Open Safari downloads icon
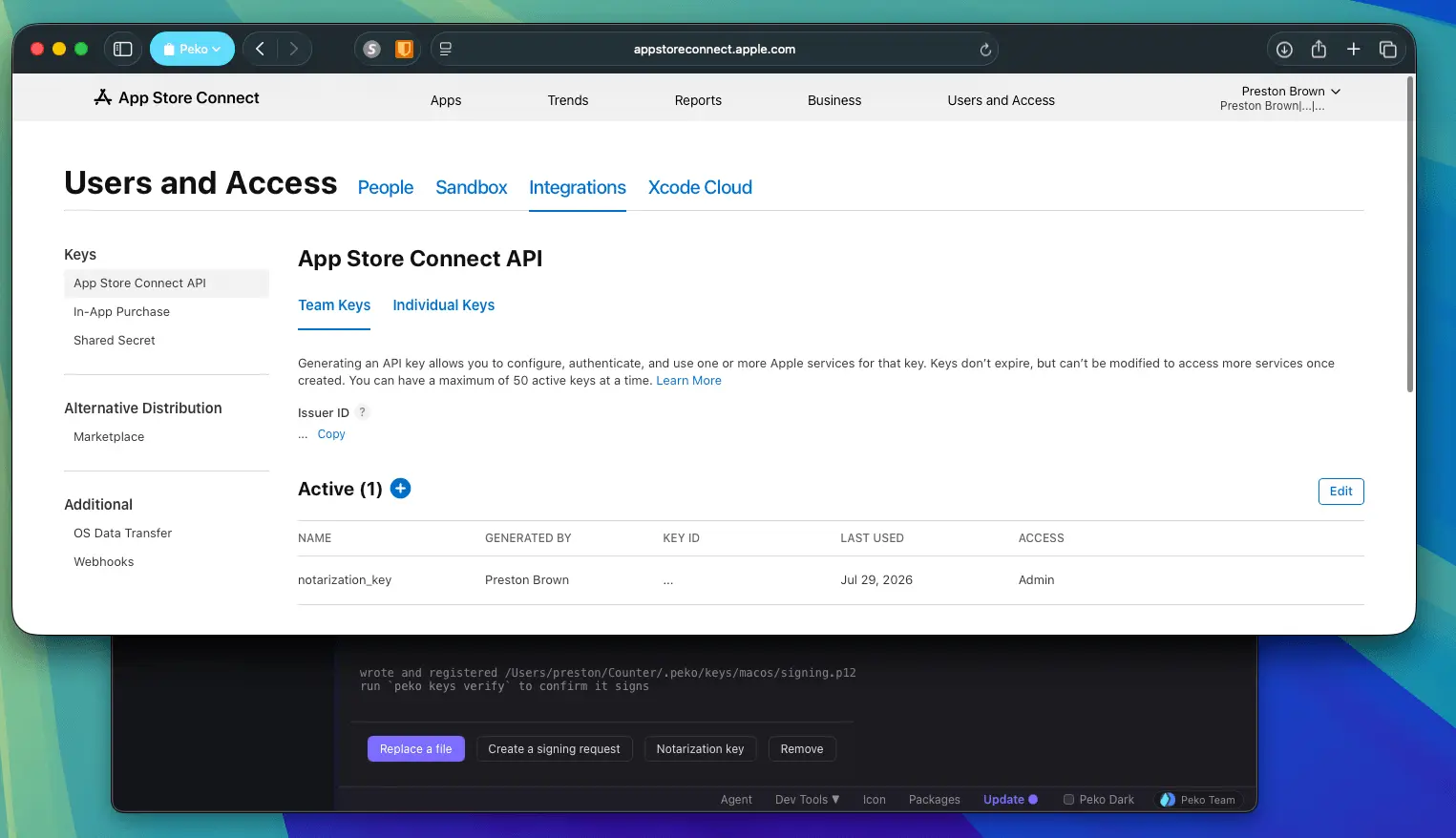The image size is (1456, 838). tap(1284, 49)
